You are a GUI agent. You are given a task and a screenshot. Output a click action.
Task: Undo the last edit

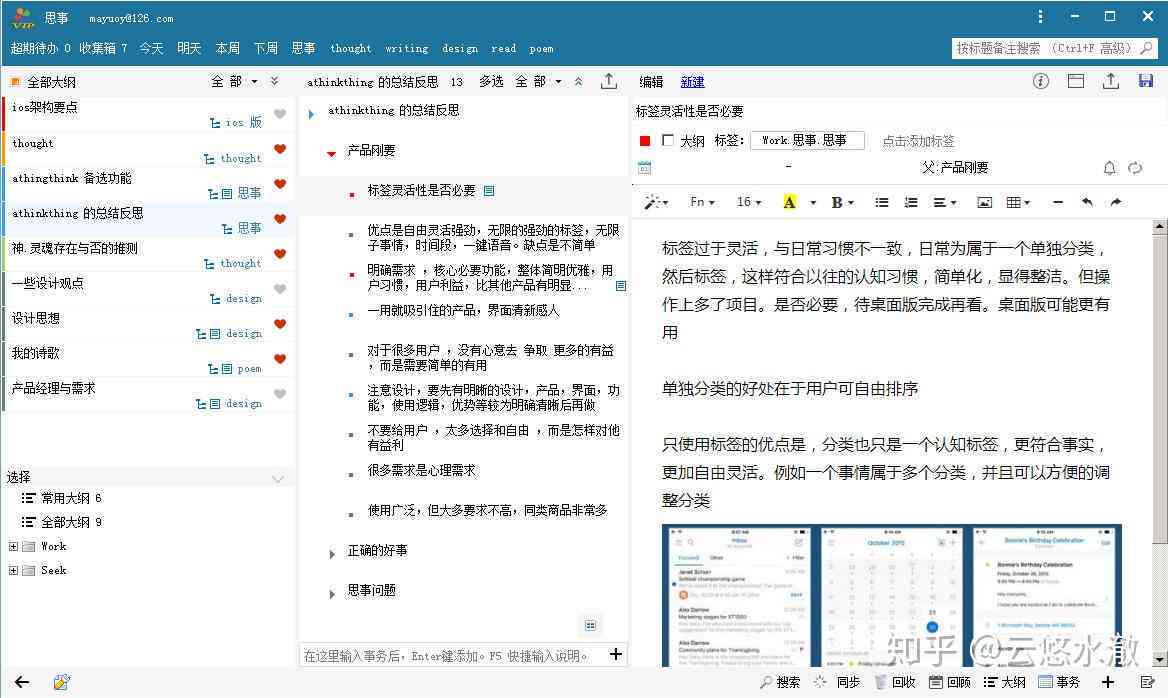(1087, 202)
